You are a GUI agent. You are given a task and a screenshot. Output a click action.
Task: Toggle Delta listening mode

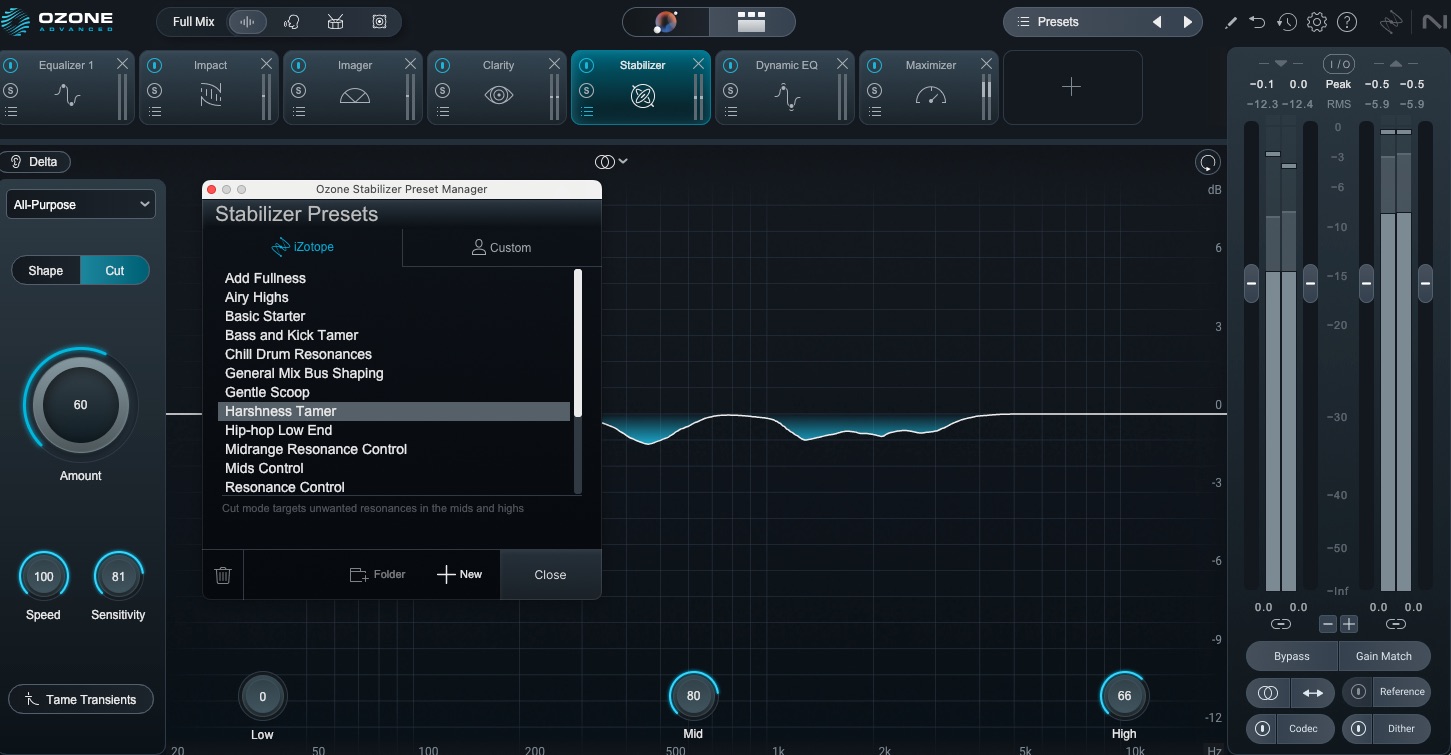(36, 162)
